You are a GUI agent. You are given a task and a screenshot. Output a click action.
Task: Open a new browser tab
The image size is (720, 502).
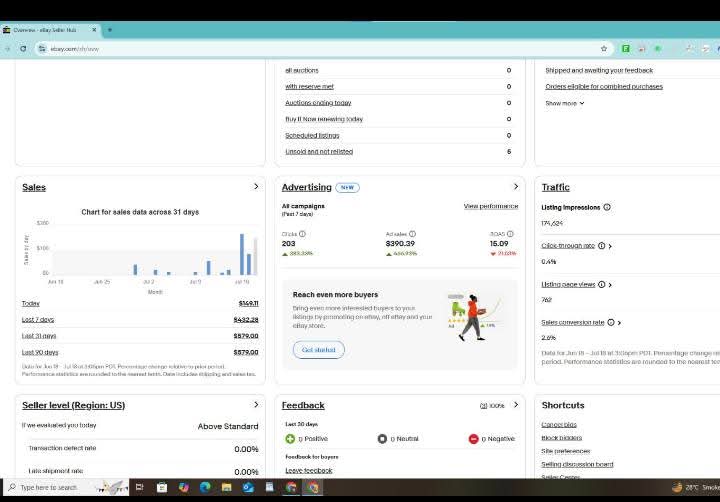tap(110, 30)
